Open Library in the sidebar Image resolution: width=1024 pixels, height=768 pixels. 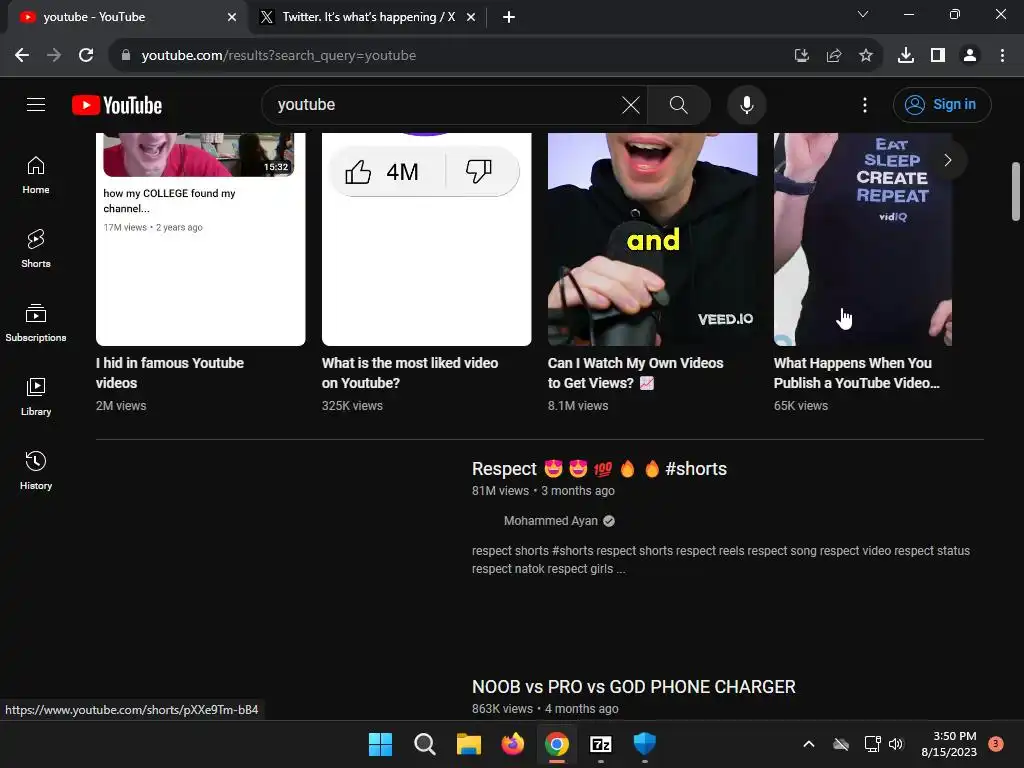point(36,396)
